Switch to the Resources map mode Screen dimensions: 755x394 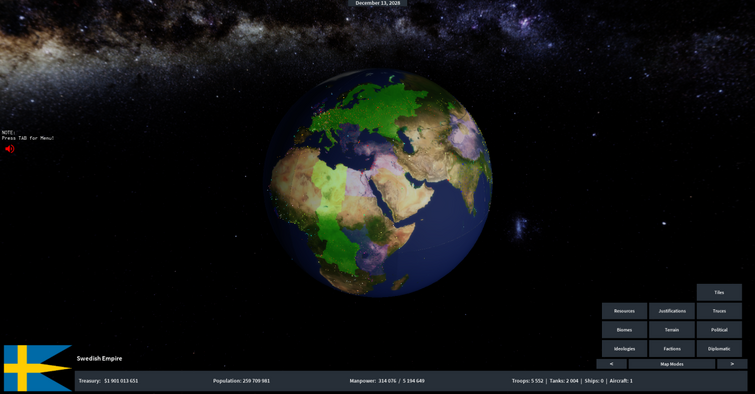[624, 311]
